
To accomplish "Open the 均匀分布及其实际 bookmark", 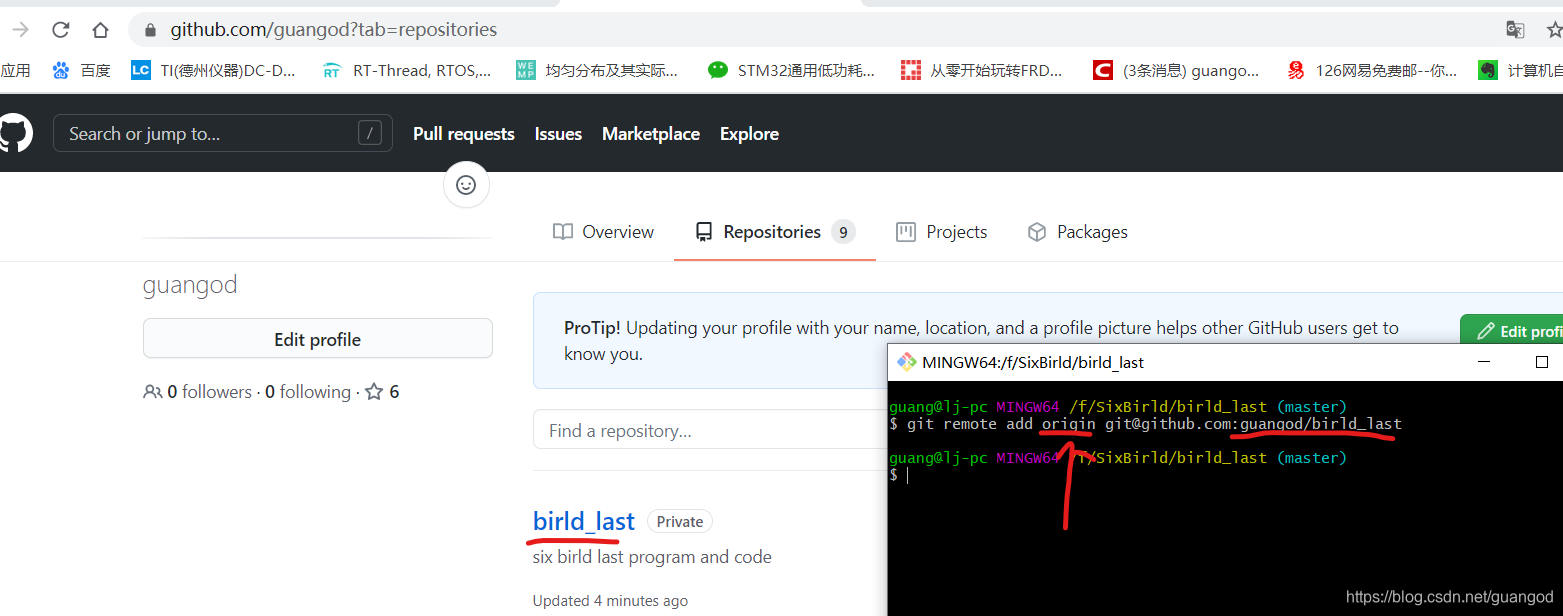I will [597, 70].
